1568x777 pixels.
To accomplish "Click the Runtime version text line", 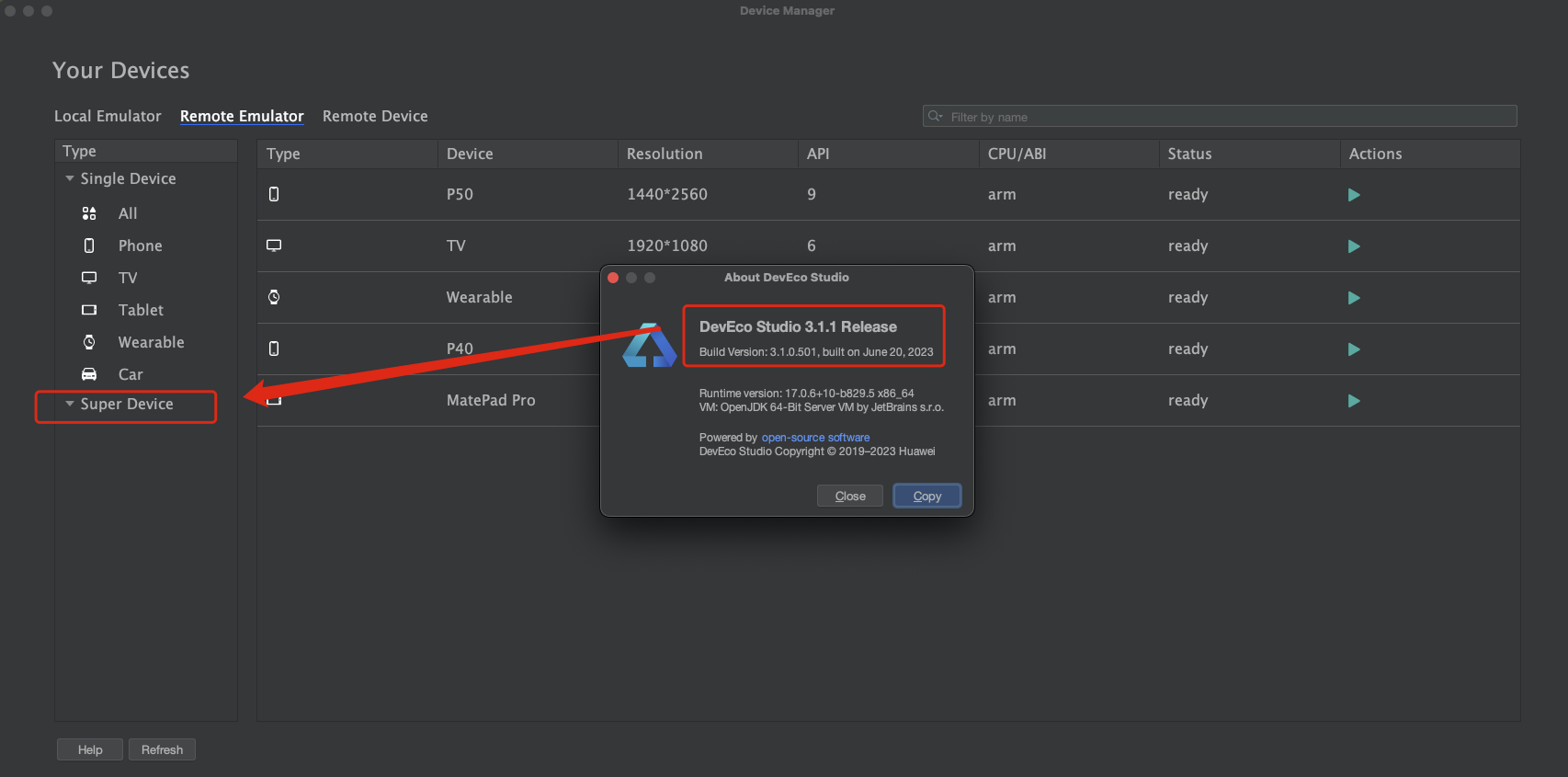I will 806,394.
